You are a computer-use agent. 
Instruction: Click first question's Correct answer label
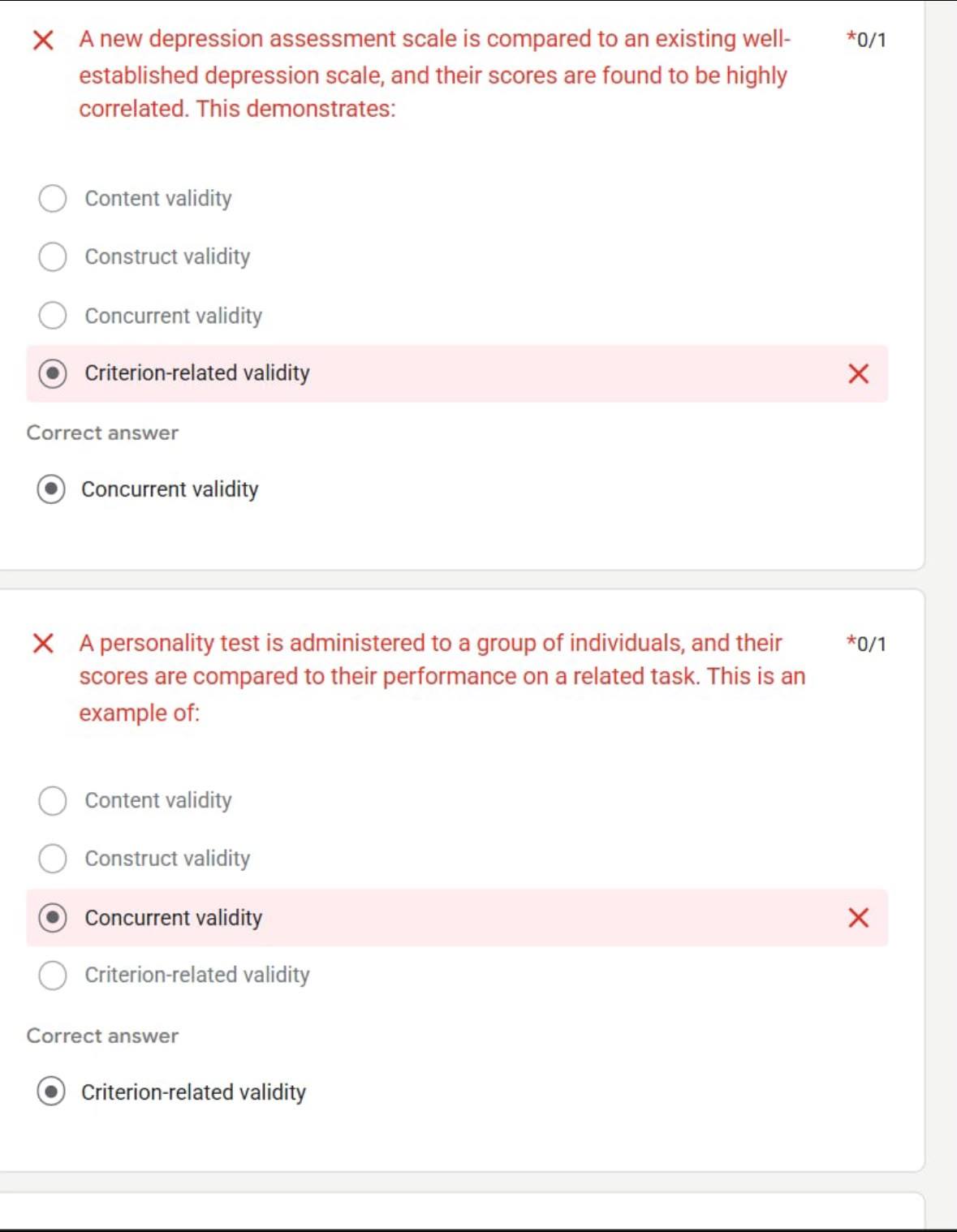click(x=102, y=433)
